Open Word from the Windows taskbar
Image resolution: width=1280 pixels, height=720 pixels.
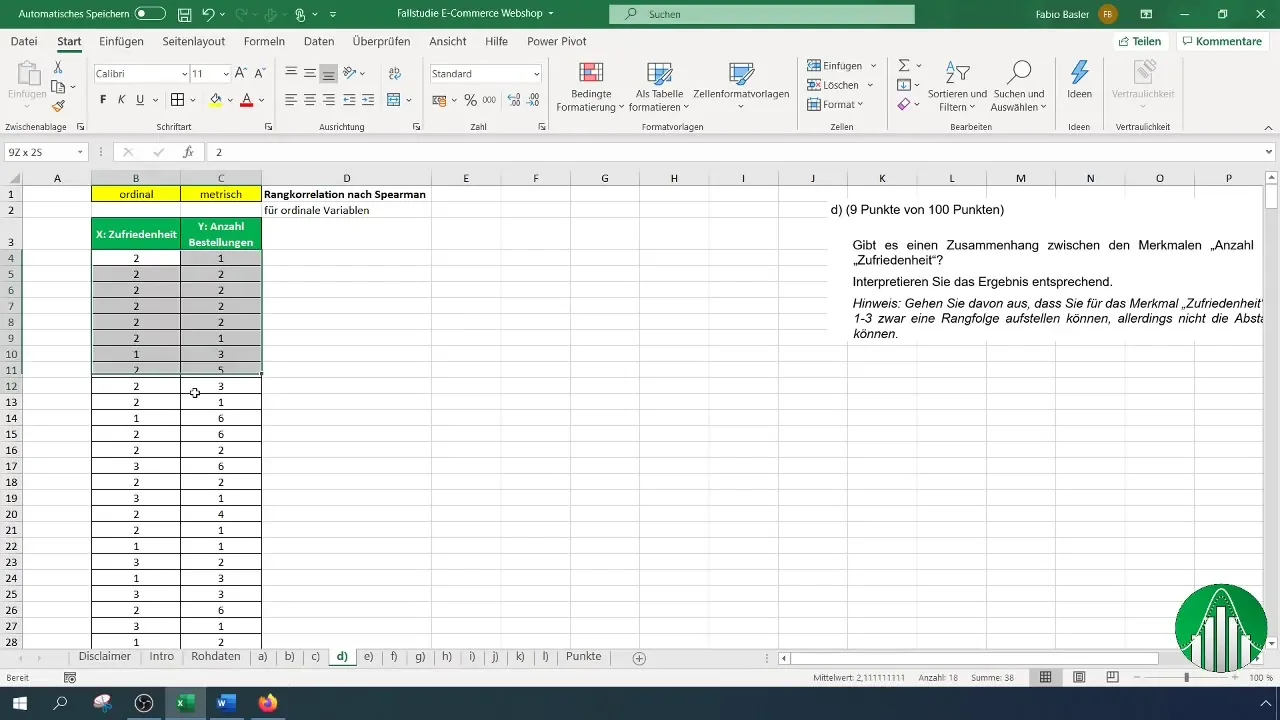pos(225,703)
